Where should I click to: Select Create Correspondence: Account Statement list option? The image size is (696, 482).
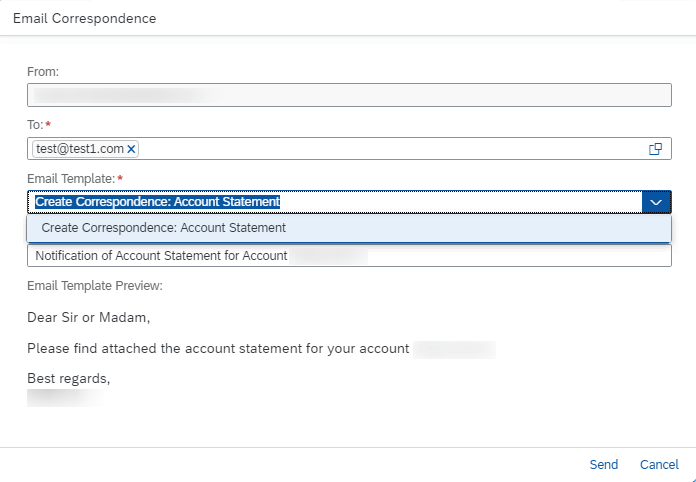point(349,228)
